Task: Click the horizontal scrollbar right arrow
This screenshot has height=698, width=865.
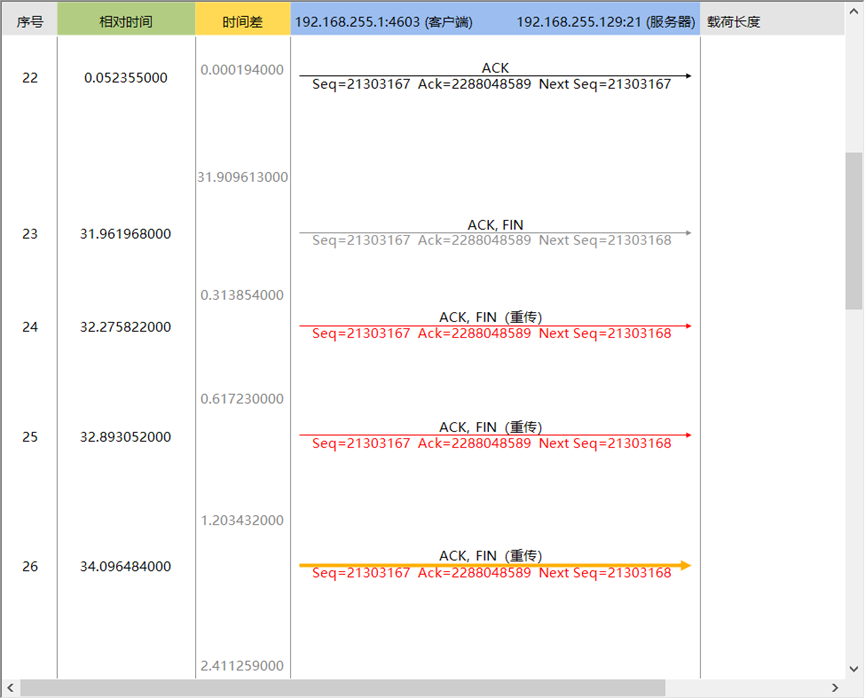Action: pyautogui.click(x=835, y=688)
